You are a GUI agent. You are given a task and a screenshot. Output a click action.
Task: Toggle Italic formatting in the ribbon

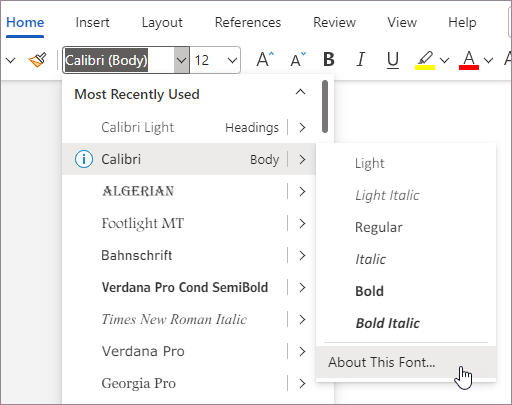[x=361, y=60]
